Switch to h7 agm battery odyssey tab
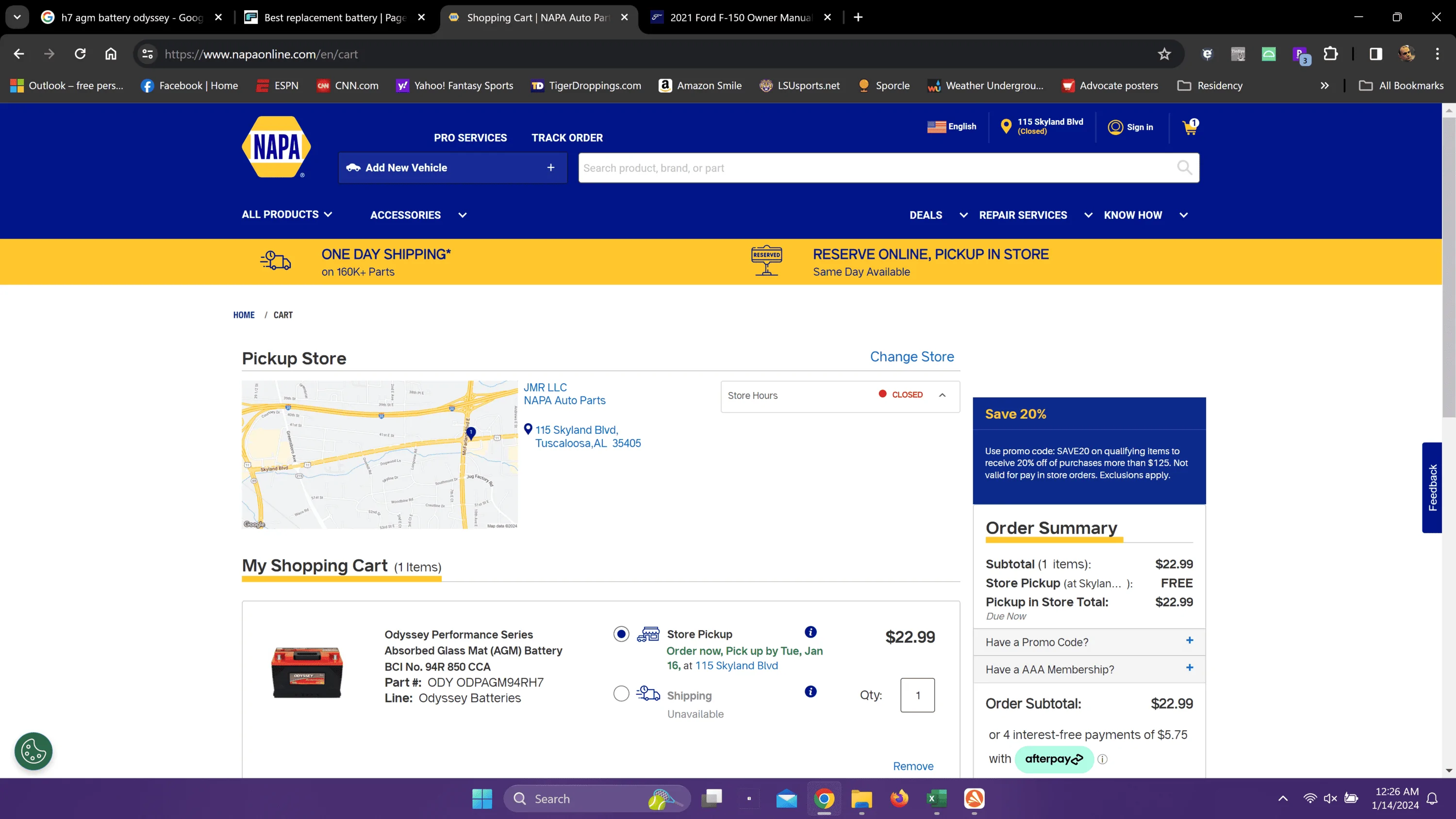The width and height of the screenshot is (1456, 819). [x=132, y=17]
